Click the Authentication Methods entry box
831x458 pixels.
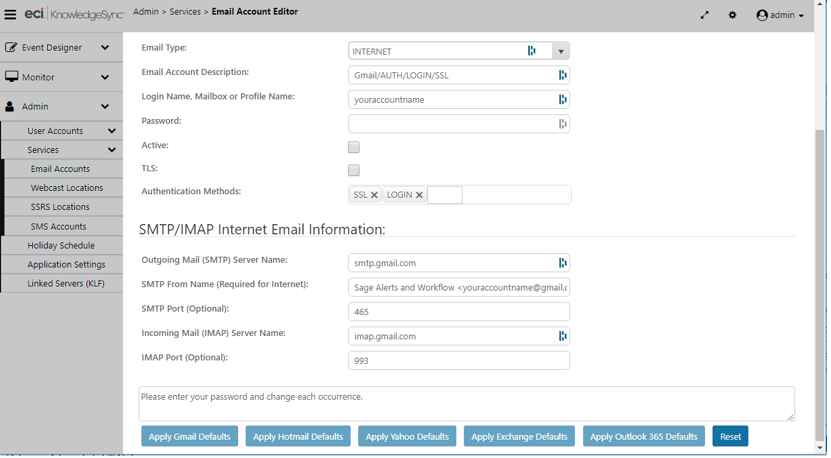tap(445, 195)
